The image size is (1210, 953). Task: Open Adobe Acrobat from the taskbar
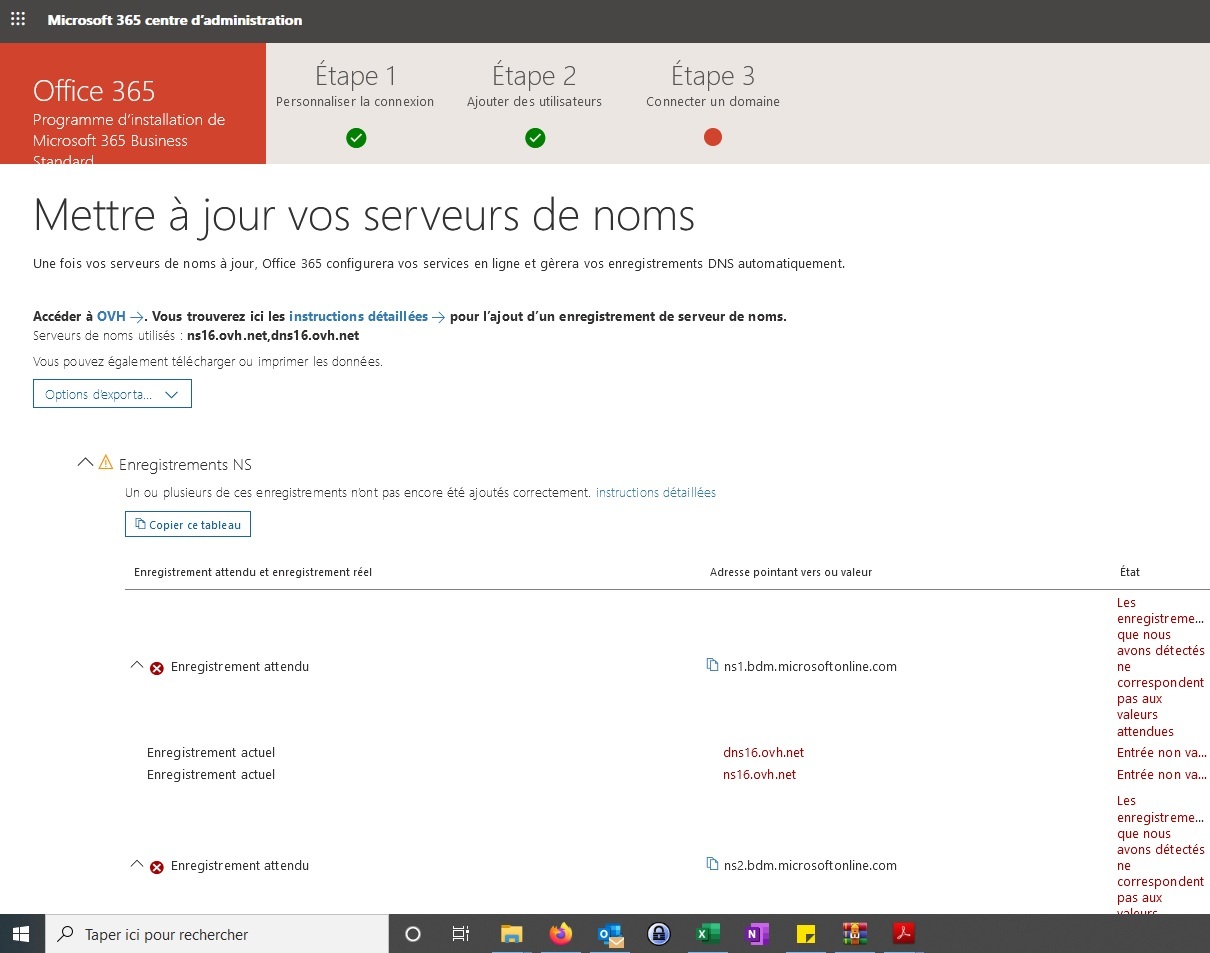coord(904,934)
